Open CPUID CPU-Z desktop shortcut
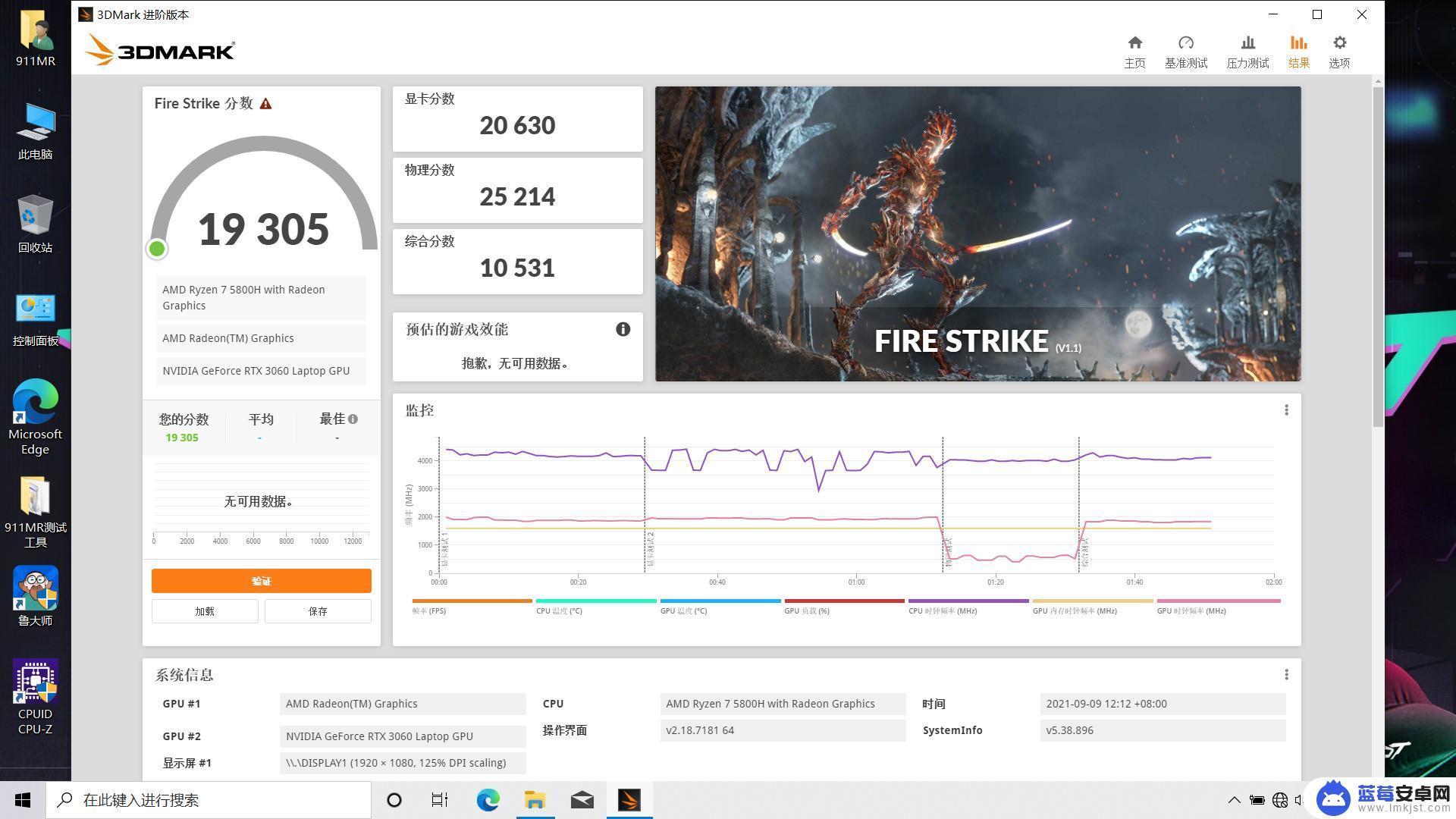The width and height of the screenshot is (1456, 819). tap(35, 698)
